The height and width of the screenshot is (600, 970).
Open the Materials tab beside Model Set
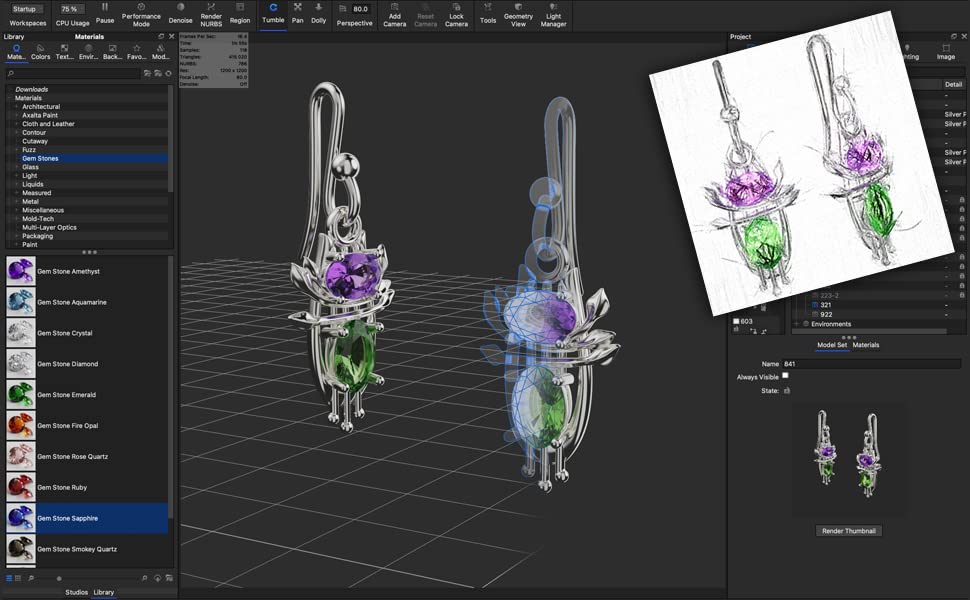point(866,345)
